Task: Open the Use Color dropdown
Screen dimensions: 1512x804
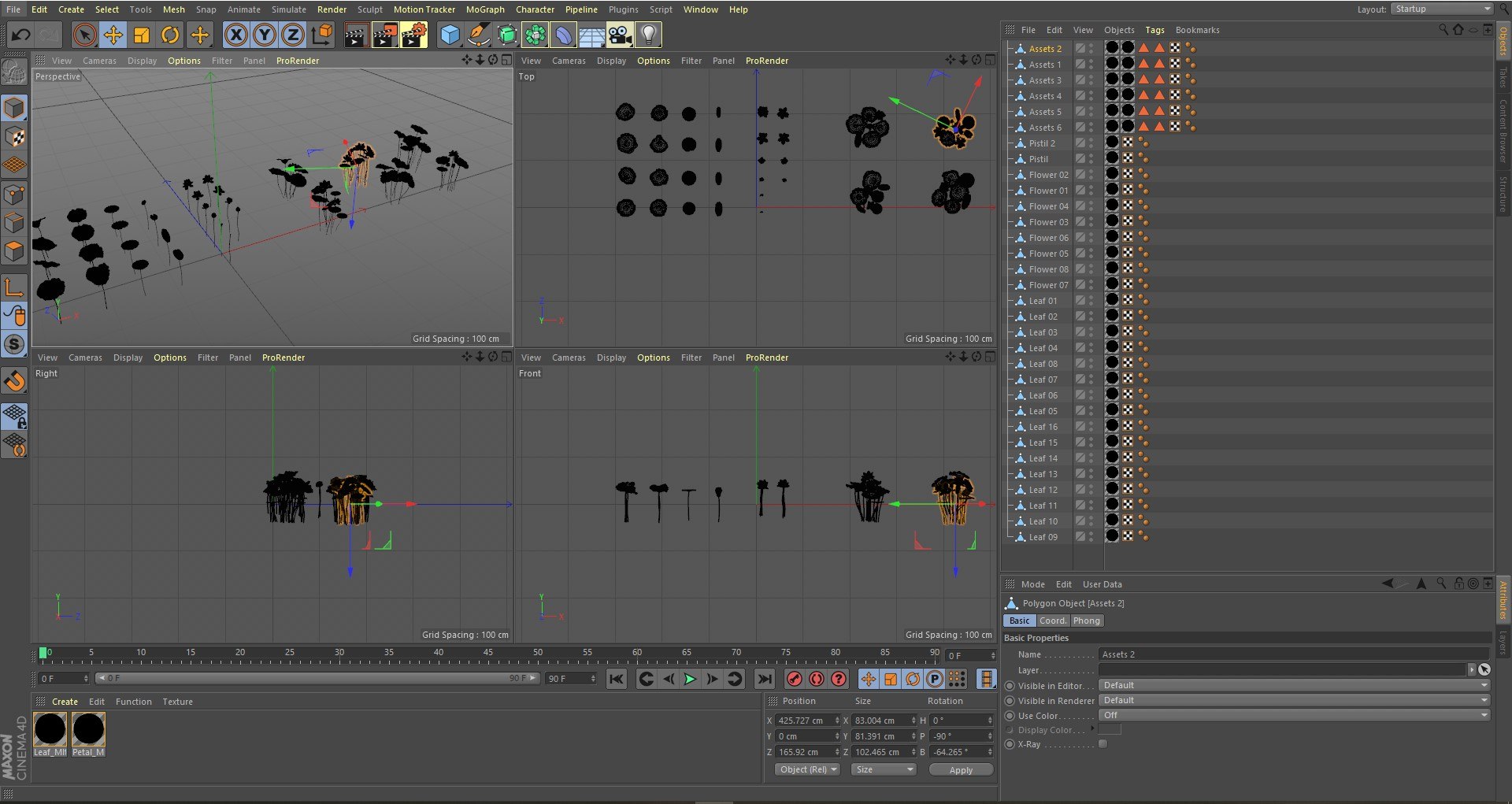Action: click(x=1294, y=715)
